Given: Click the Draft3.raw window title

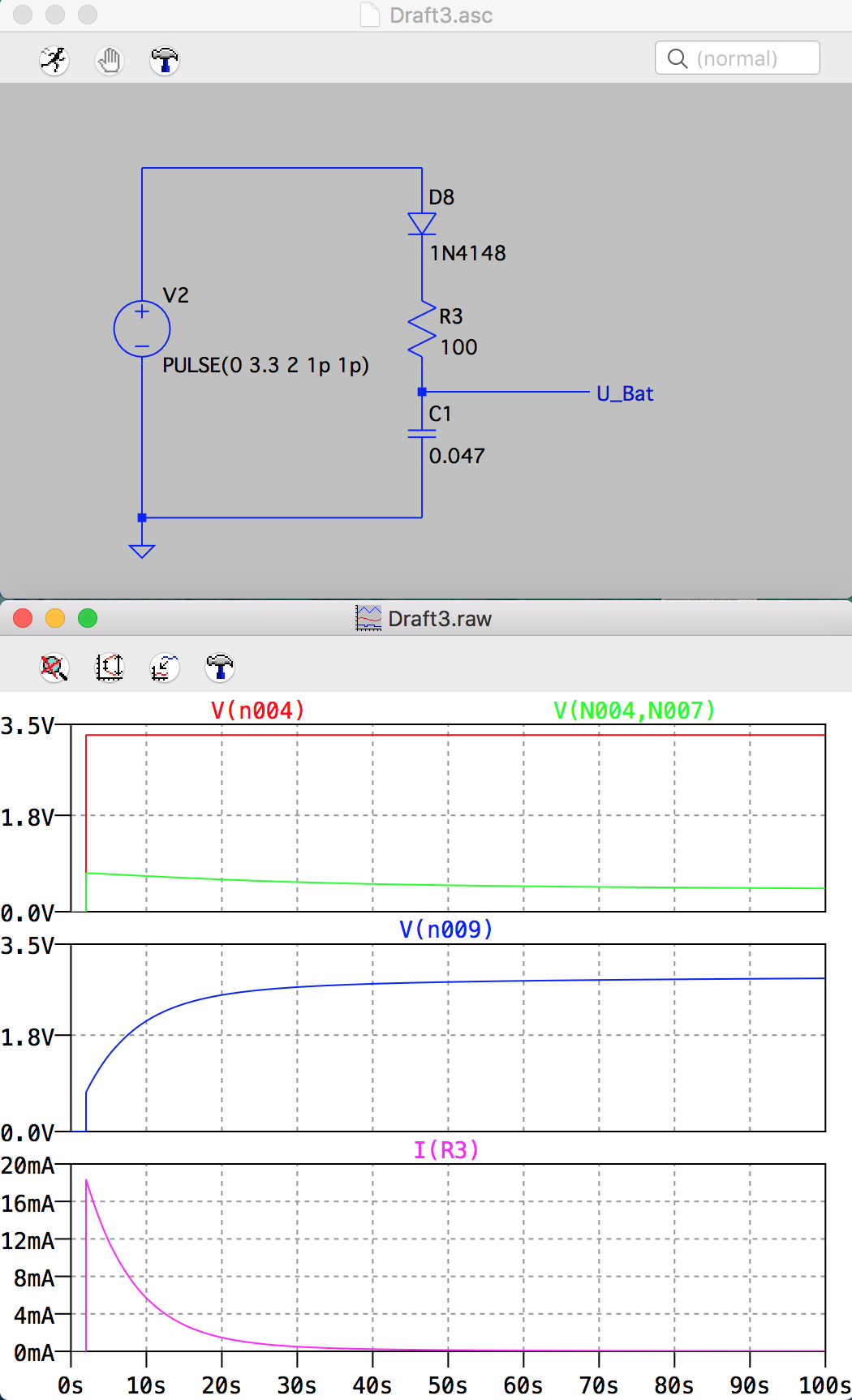Looking at the screenshot, I should [440, 619].
